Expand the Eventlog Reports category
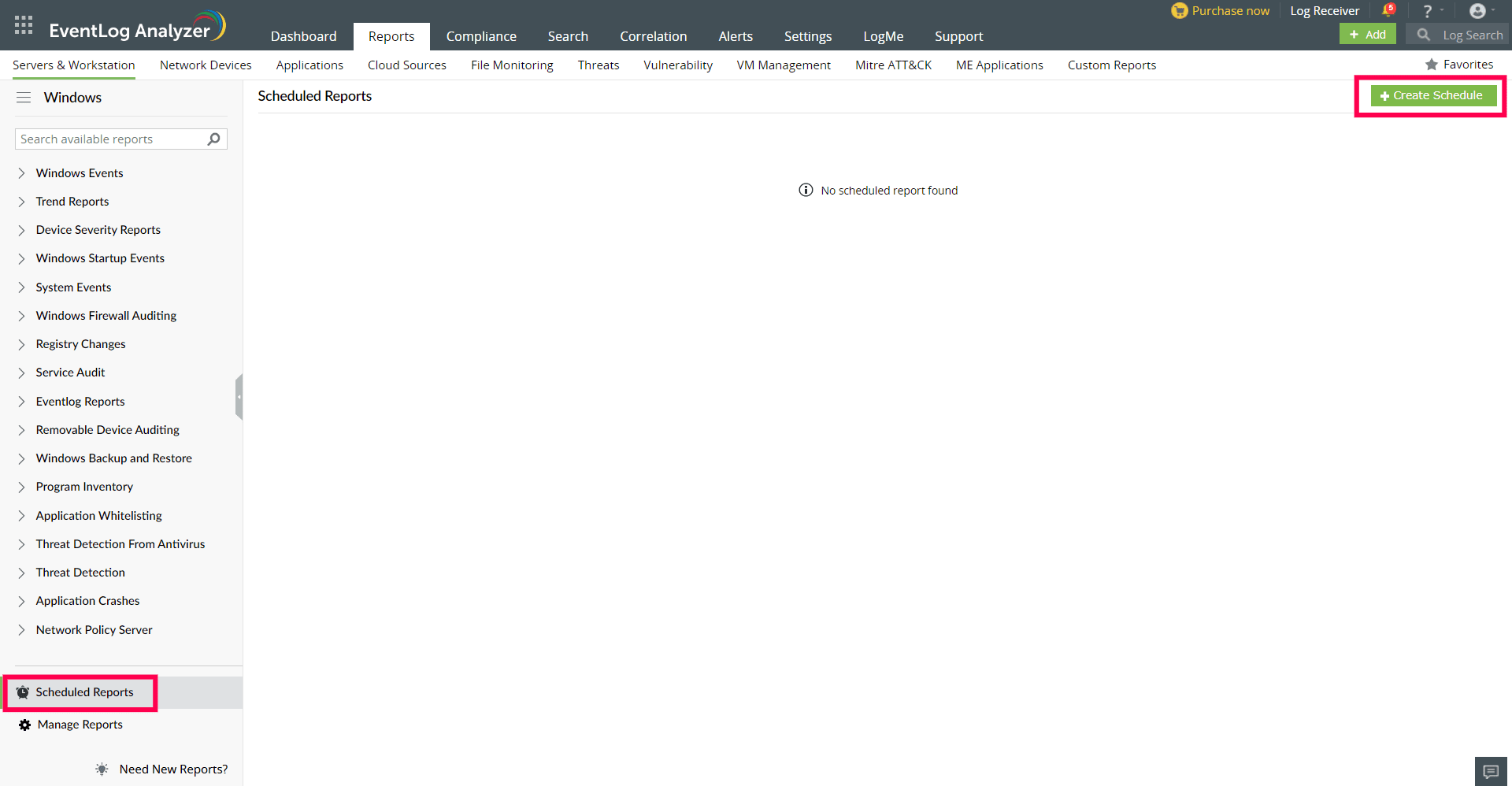This screenshot has width=1512, height=786. click(x=21, y=402)
